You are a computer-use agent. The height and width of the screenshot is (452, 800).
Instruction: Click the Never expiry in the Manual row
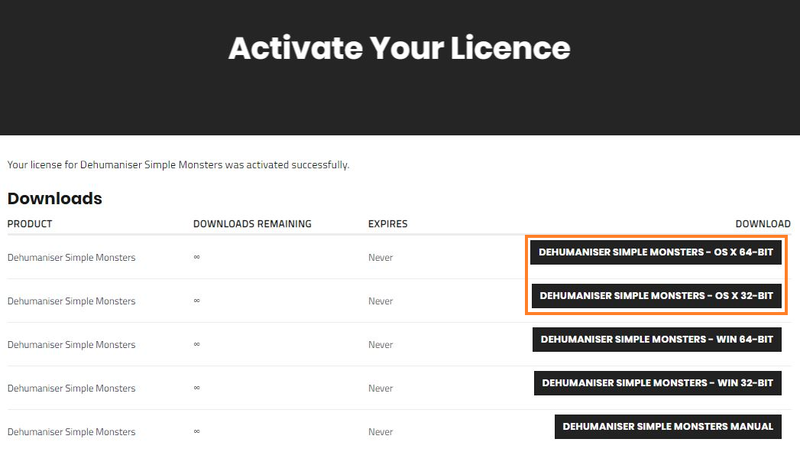click(x=380, y=432)
